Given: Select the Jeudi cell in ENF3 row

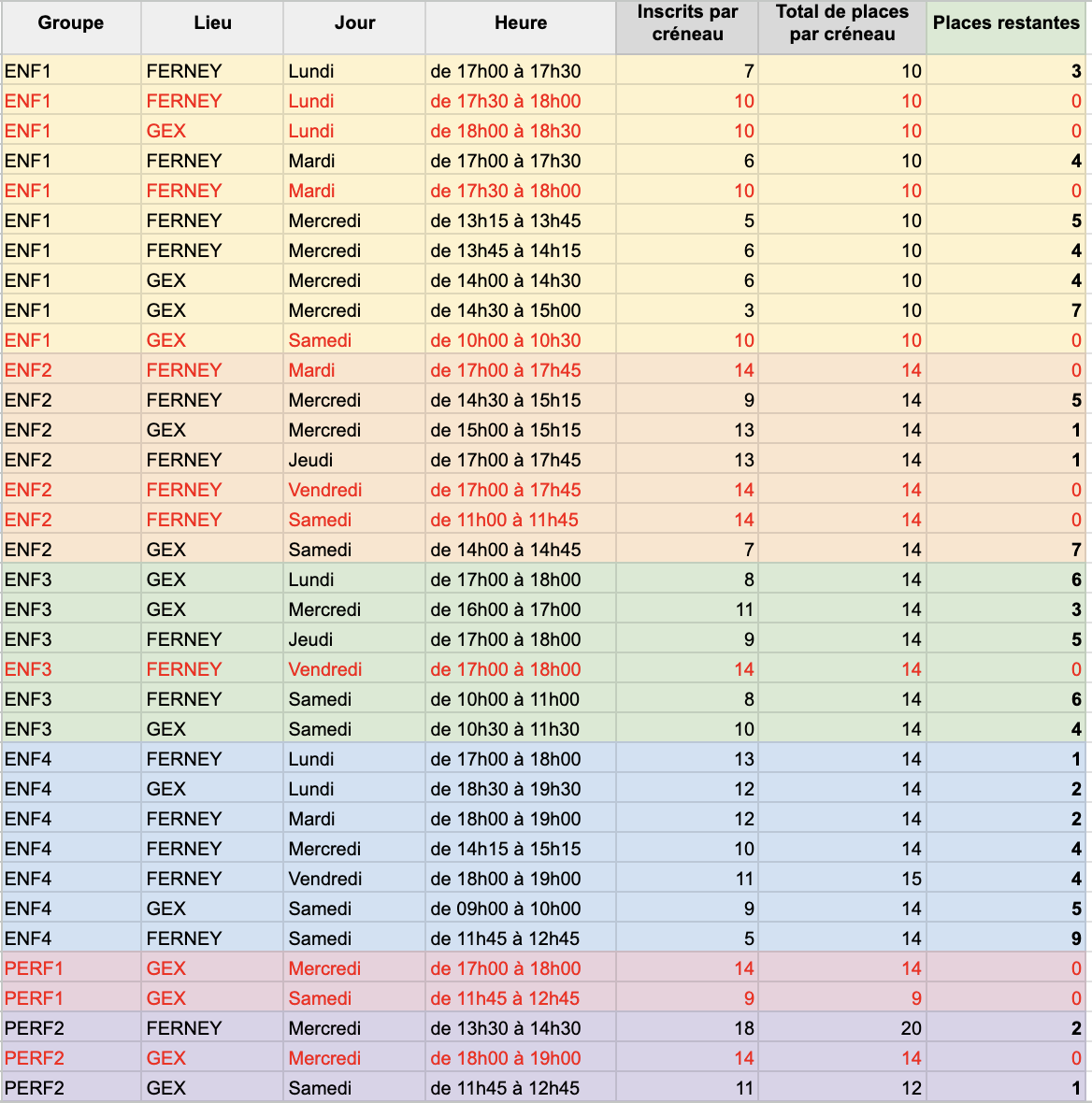Looking at the screenshot, I should 354,639.
